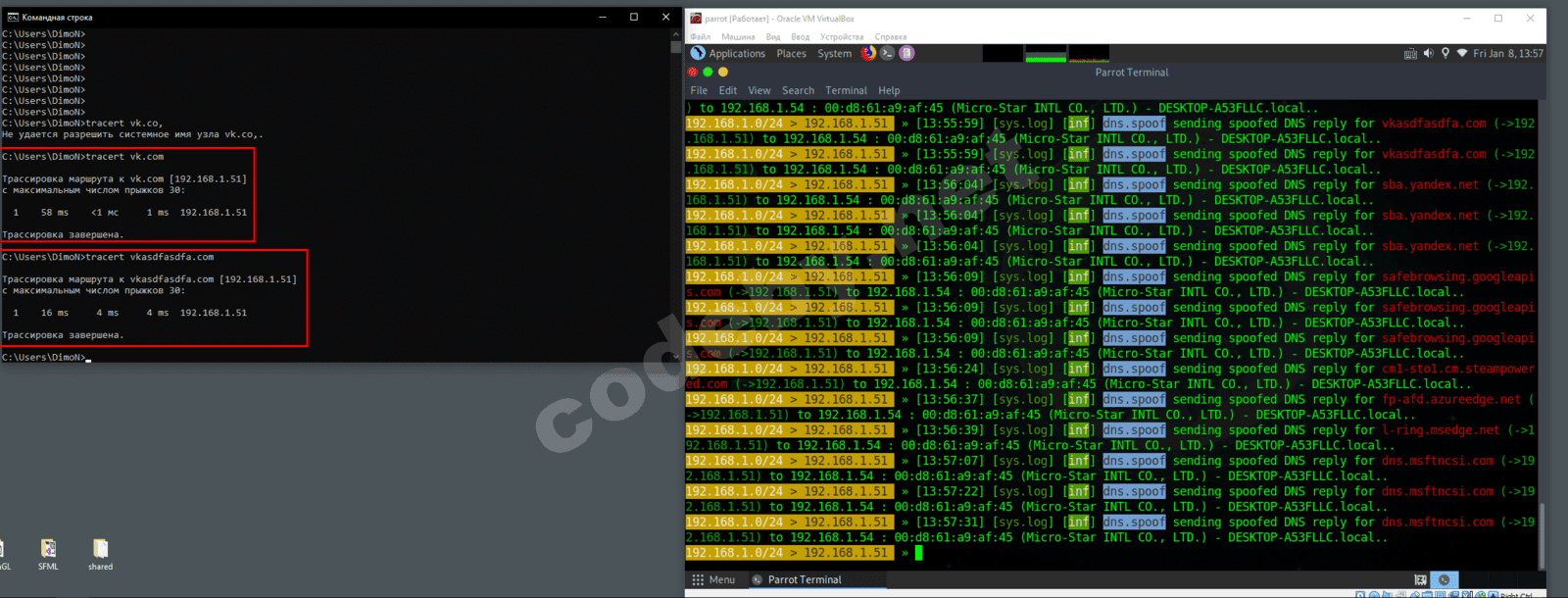The width and height of the screenshot is (1568, 598).
Task: Click the 'l-ring.msedge.net' domain text
Action: coord(1441,430)
